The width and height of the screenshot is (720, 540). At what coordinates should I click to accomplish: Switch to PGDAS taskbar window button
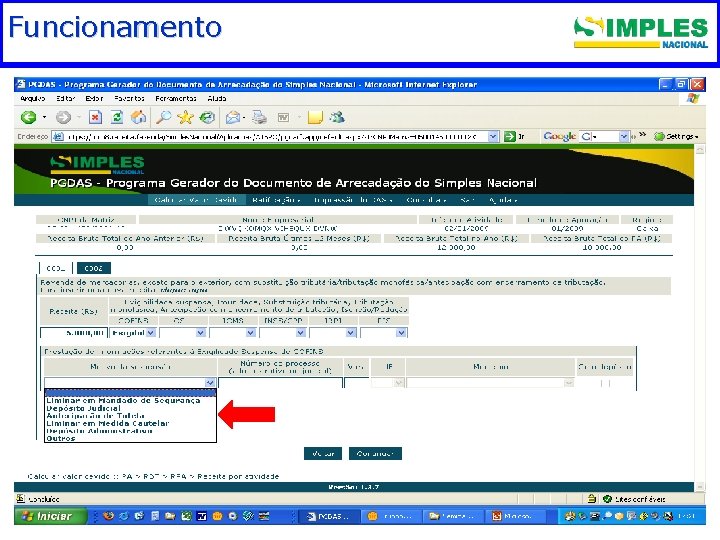tap(328, 516)
